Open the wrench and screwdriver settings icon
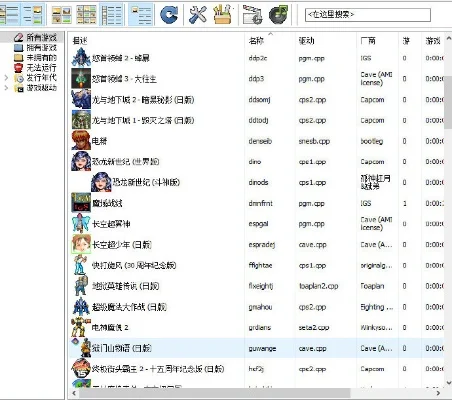The image size is (452, 400). (198, 15)
